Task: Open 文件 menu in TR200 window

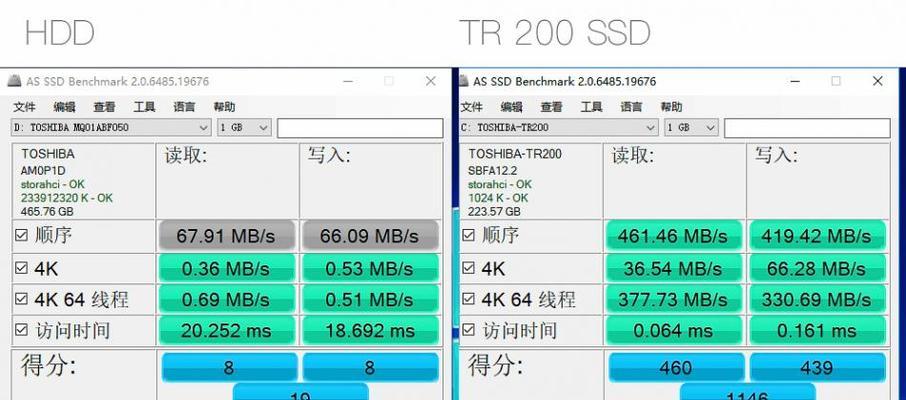Action: point(471,107)
